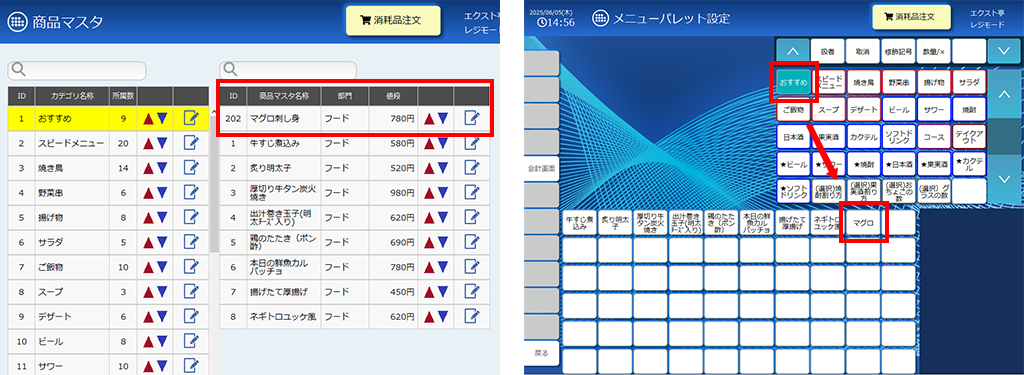
Task: Collapse palette with top-left up chevron
Action: [x=792, y=50]
